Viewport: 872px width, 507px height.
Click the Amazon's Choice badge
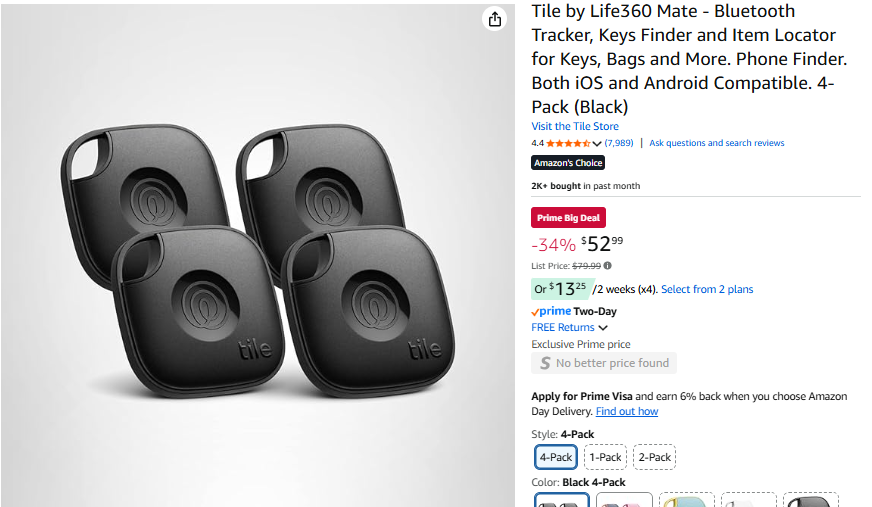click(568, 163)
